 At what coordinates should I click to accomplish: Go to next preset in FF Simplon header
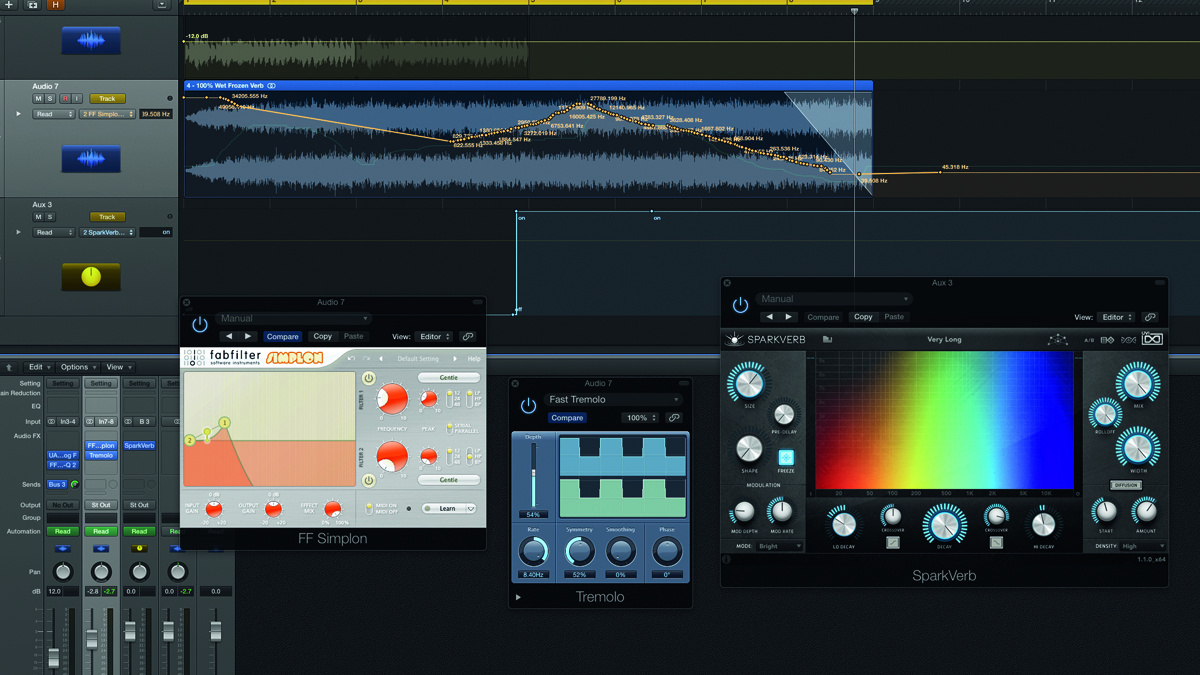pyautogui.click(x=248, y=337)
